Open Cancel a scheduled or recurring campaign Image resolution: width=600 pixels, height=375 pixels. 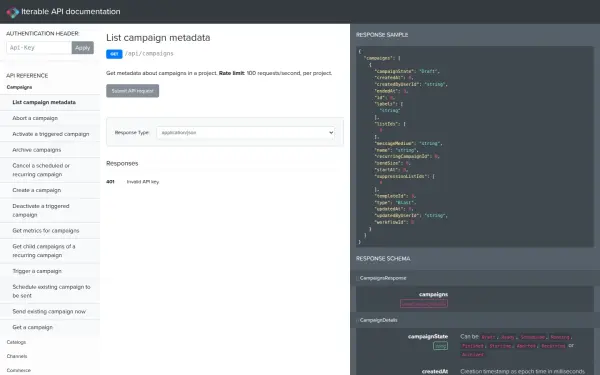(x=50, y=170)
